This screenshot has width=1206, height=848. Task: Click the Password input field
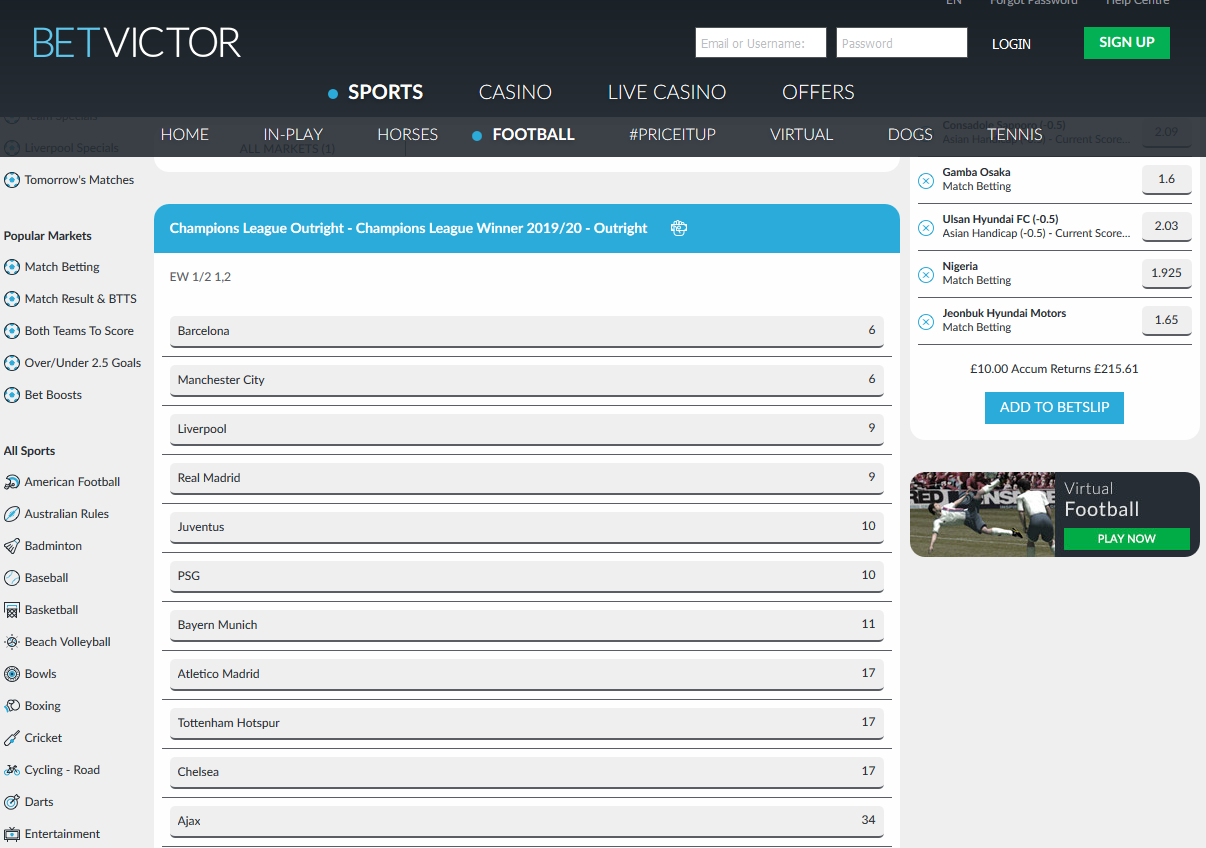pos(902,43)
